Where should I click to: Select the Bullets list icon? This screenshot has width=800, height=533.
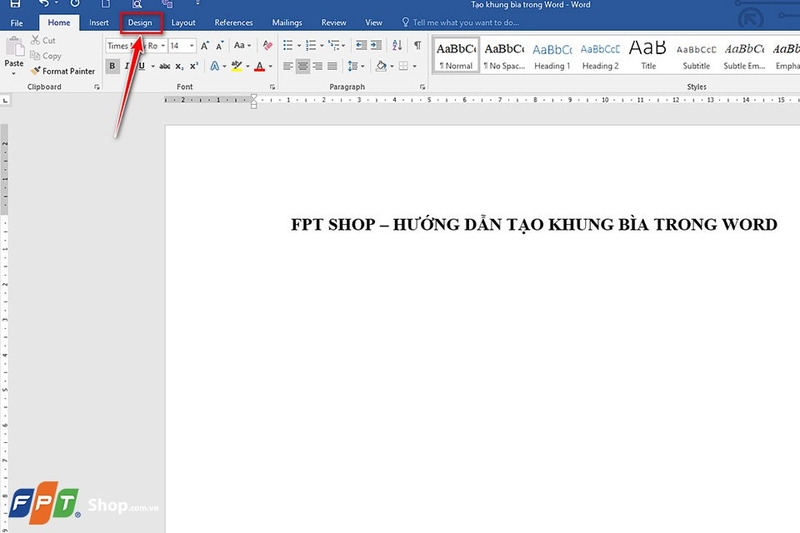288,45
